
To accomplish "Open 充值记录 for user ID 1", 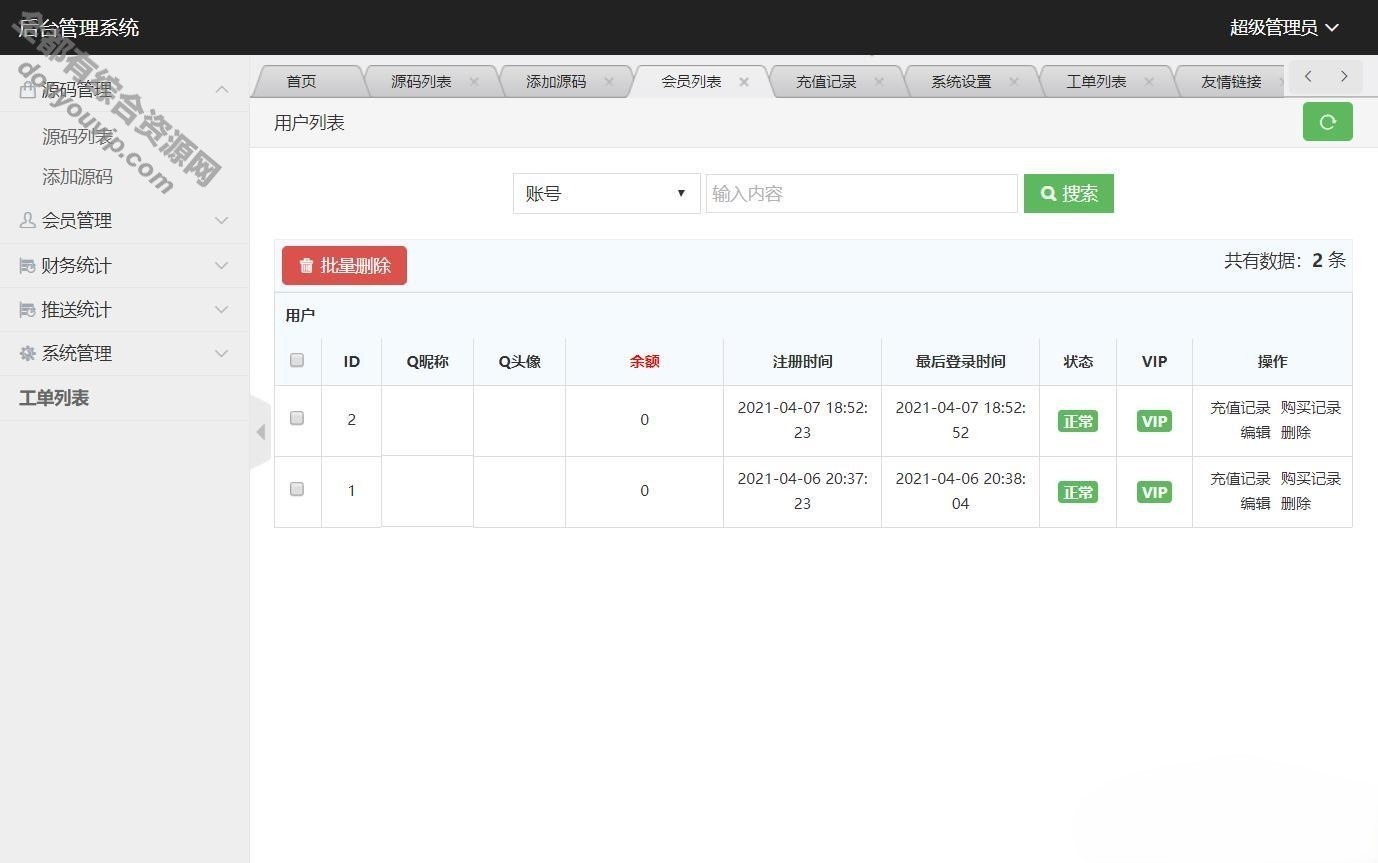I will pyautogui.click(x=1240, y=478).
